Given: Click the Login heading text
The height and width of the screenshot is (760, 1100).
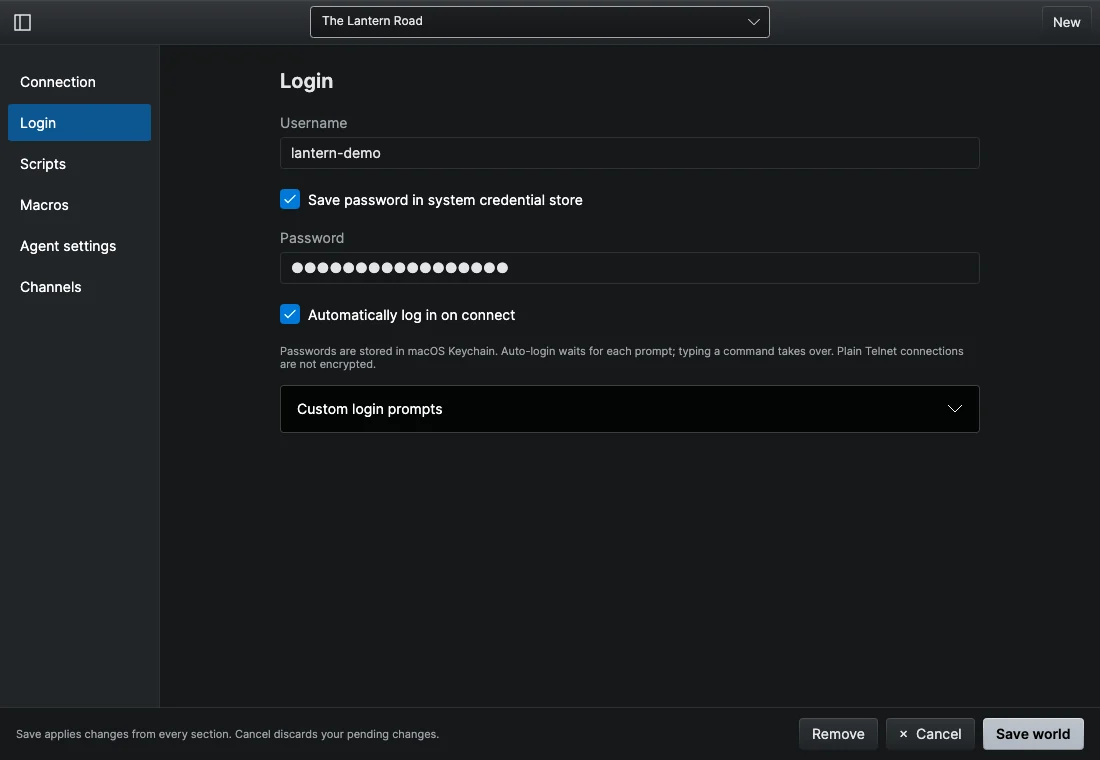Looking at the screenshot, I should [307, 81].
